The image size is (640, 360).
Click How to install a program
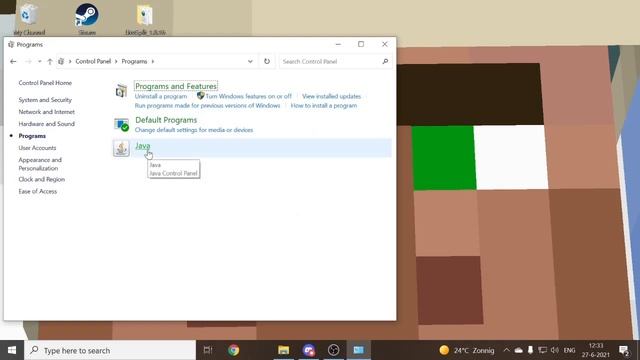(324, 106)
